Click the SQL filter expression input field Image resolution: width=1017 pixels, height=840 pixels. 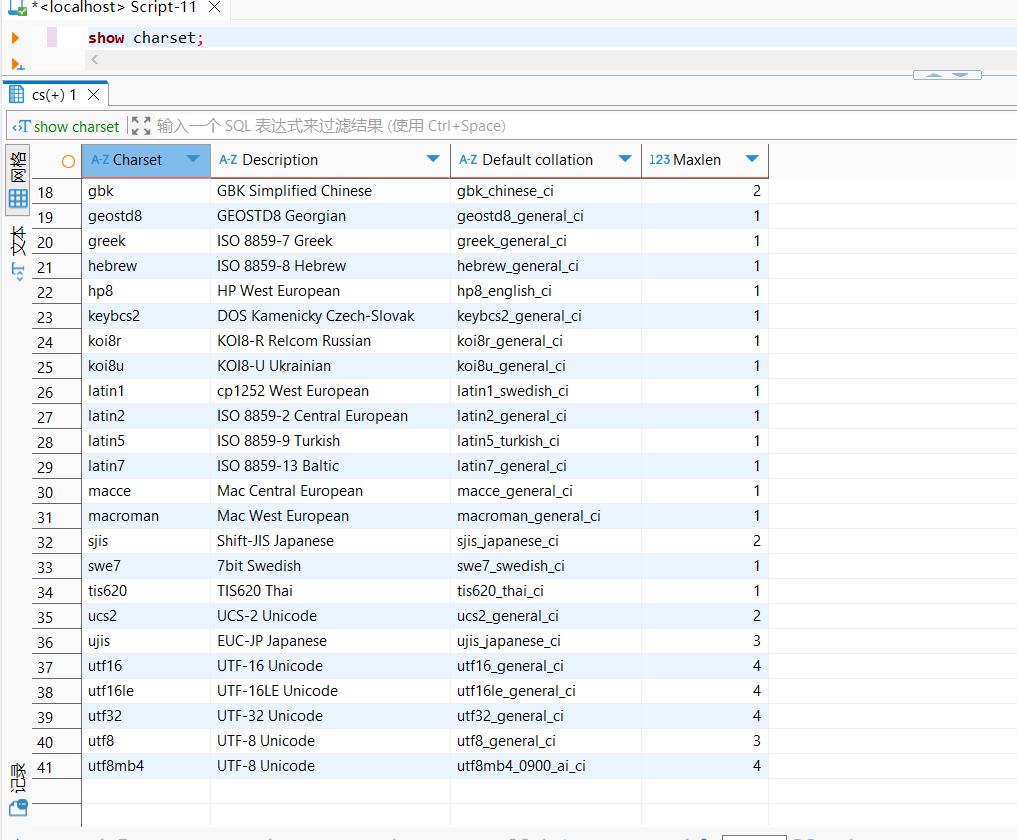click(500, 126)
